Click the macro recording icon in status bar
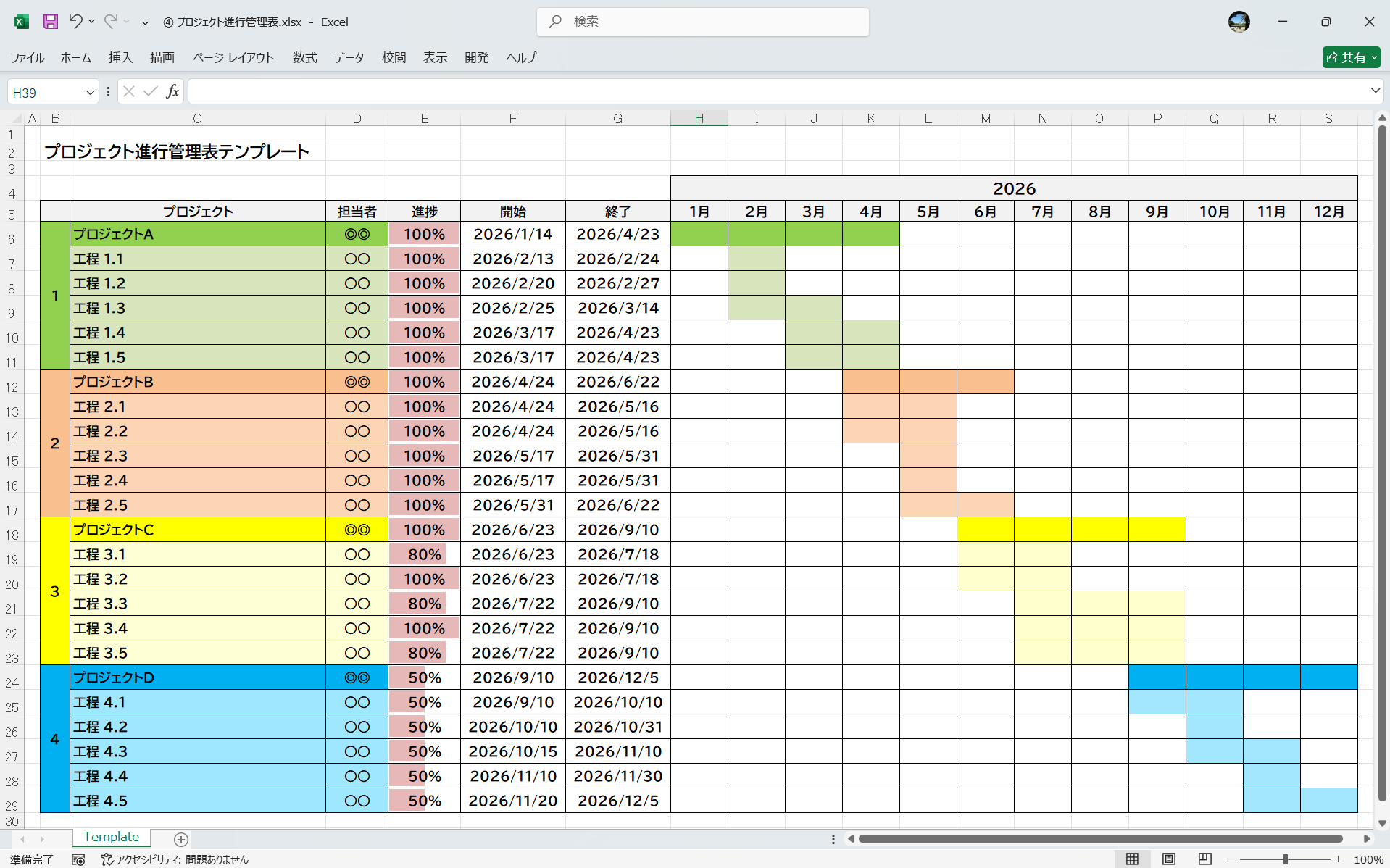This screenshot has width=1390, height=868. pos(78,859)
